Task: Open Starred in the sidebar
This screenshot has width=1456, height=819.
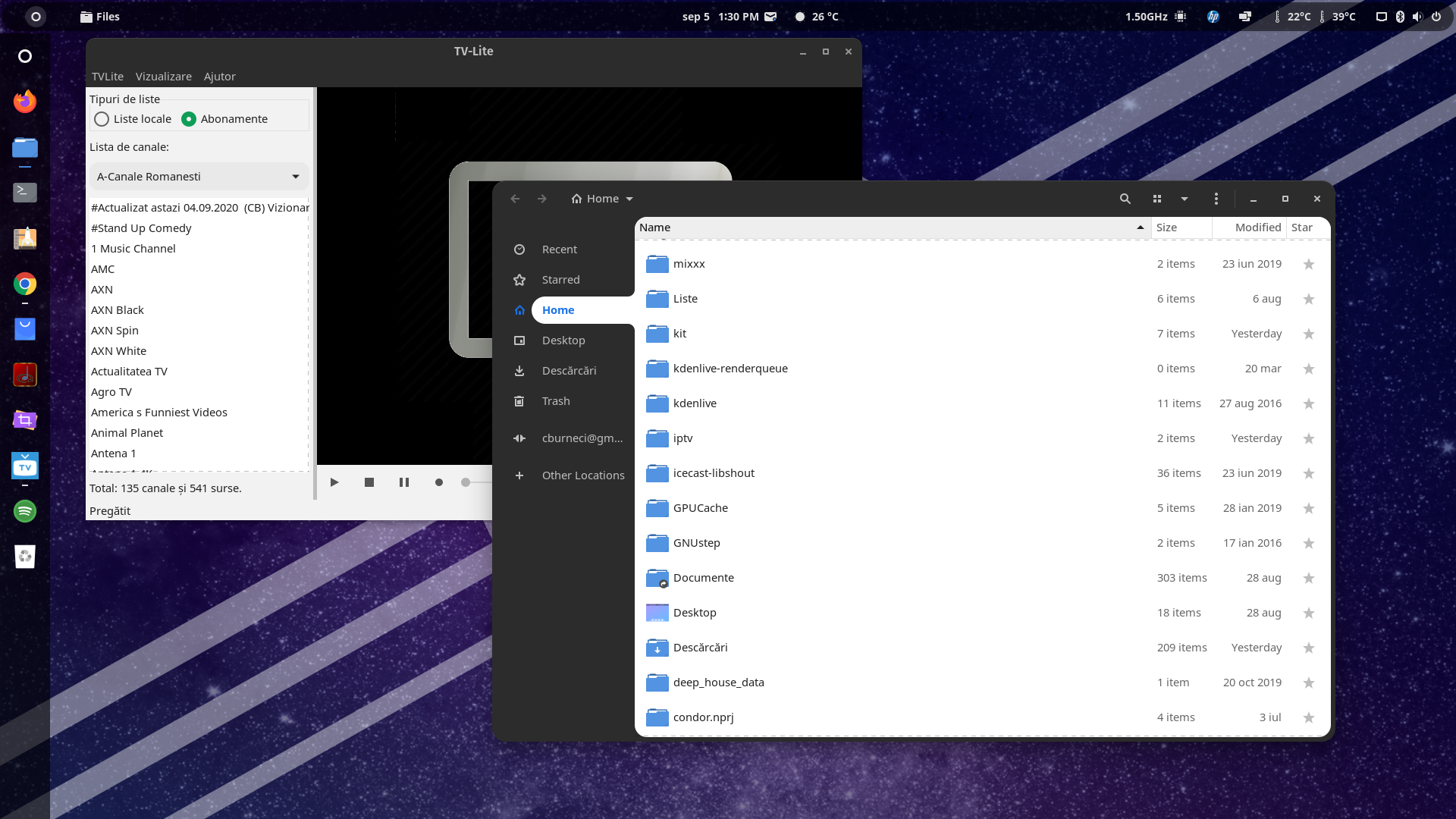Action: point(561,280)
